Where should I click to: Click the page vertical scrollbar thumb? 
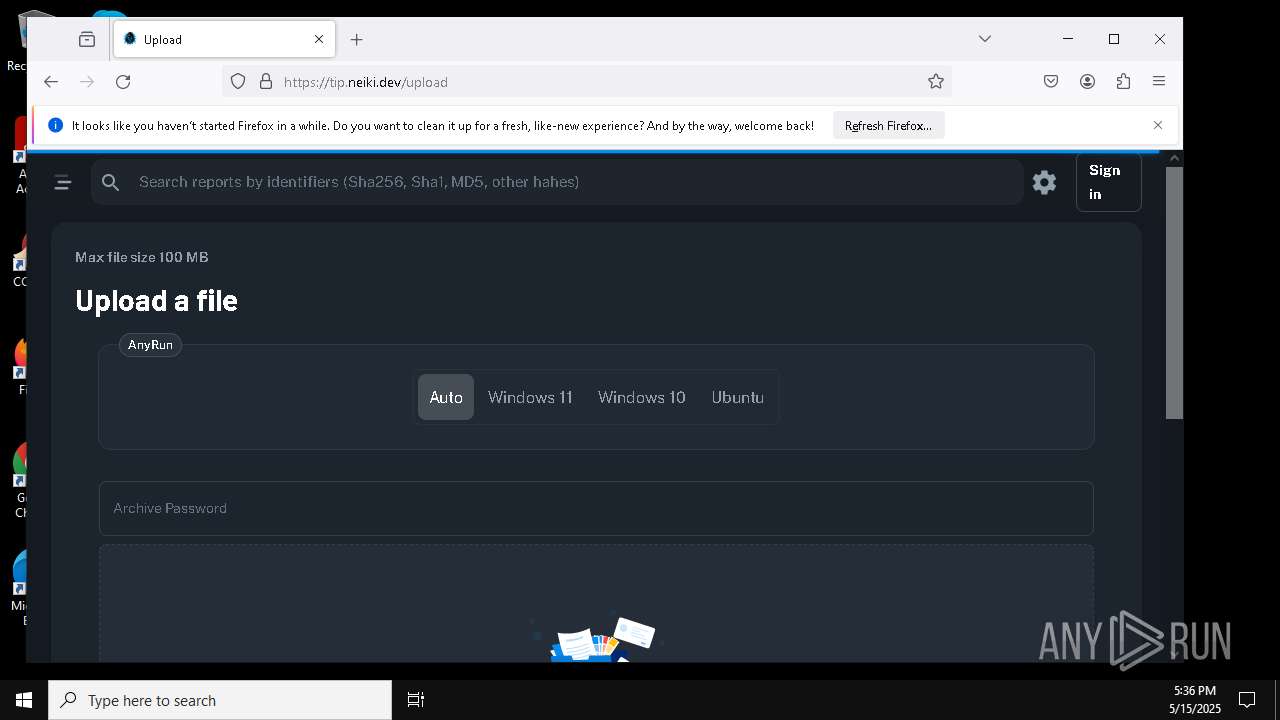coord(1175,292)
